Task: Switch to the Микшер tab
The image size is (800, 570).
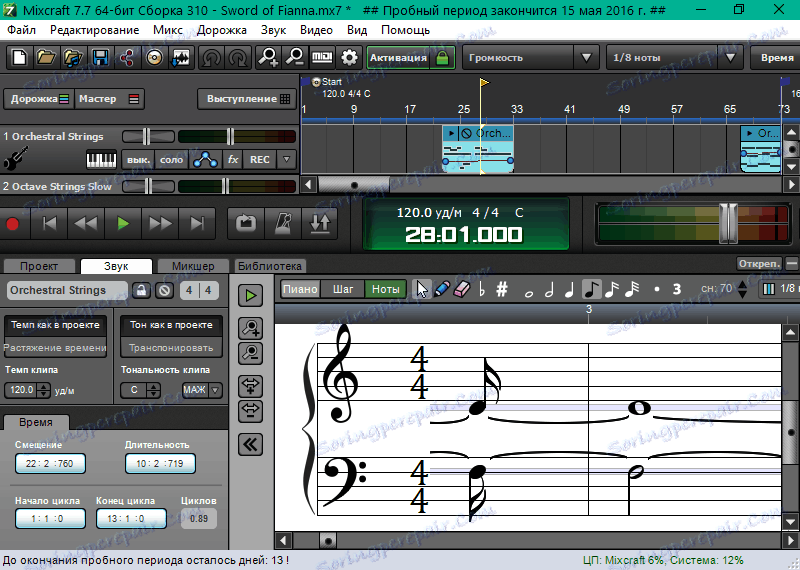Action: (192, 266)
